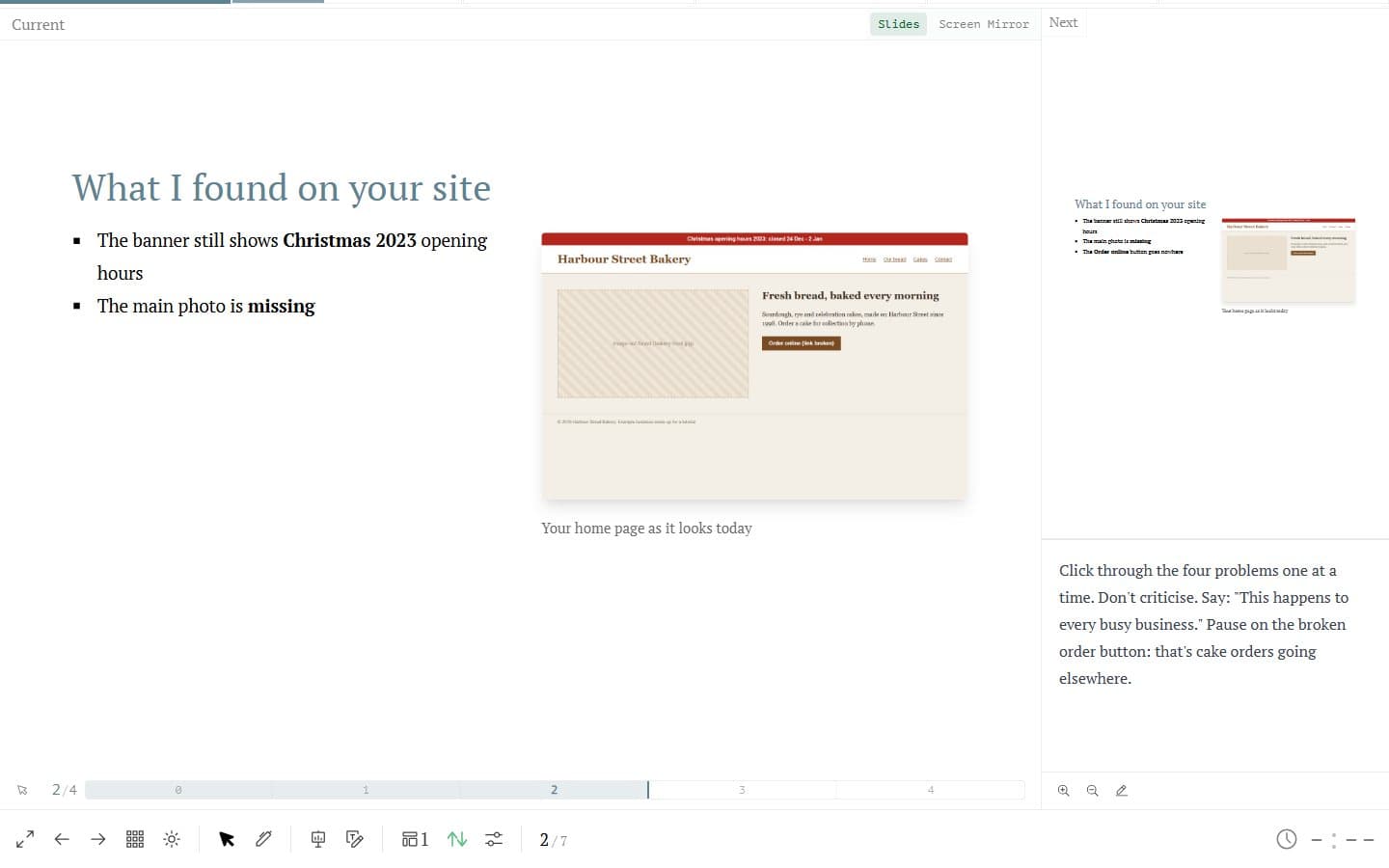Switch to play mode presentation icon
Screen dimensions: 1389x868
(x=318, y=839)
